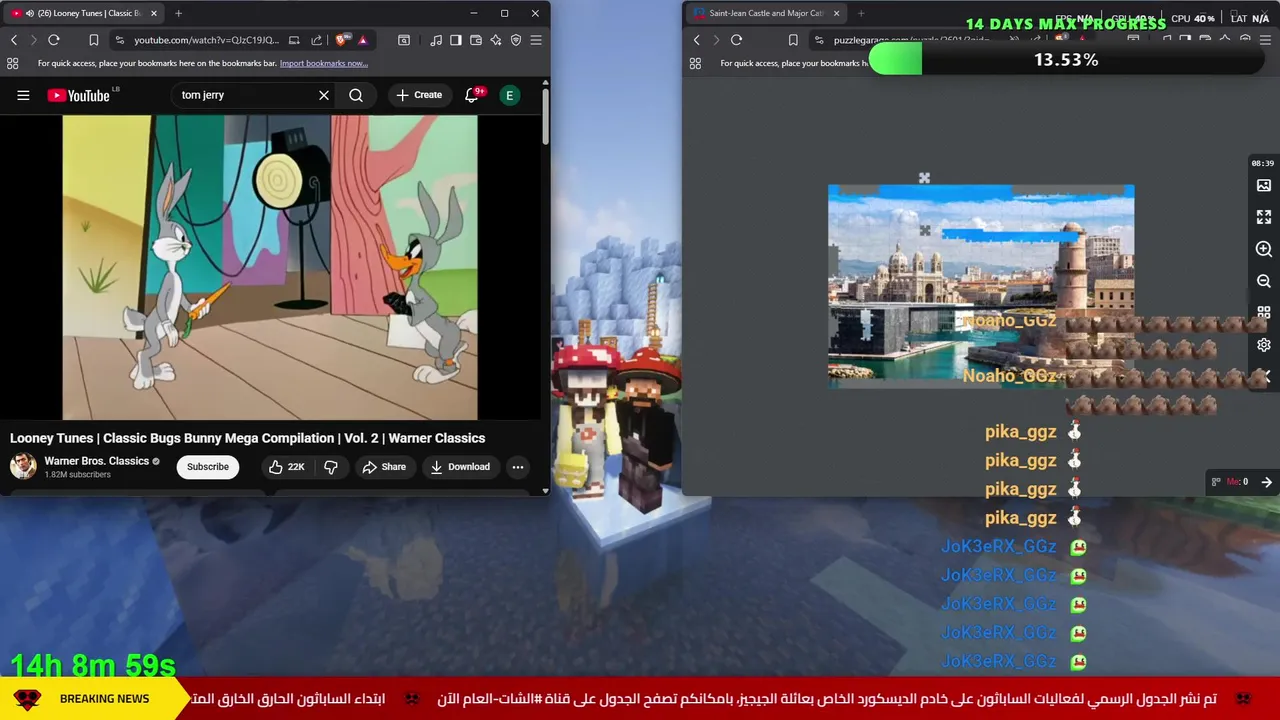Open Brave VPN shield icon in YouTube window
This screenshot has width=1280, height=720.
[x=516, y=40]
